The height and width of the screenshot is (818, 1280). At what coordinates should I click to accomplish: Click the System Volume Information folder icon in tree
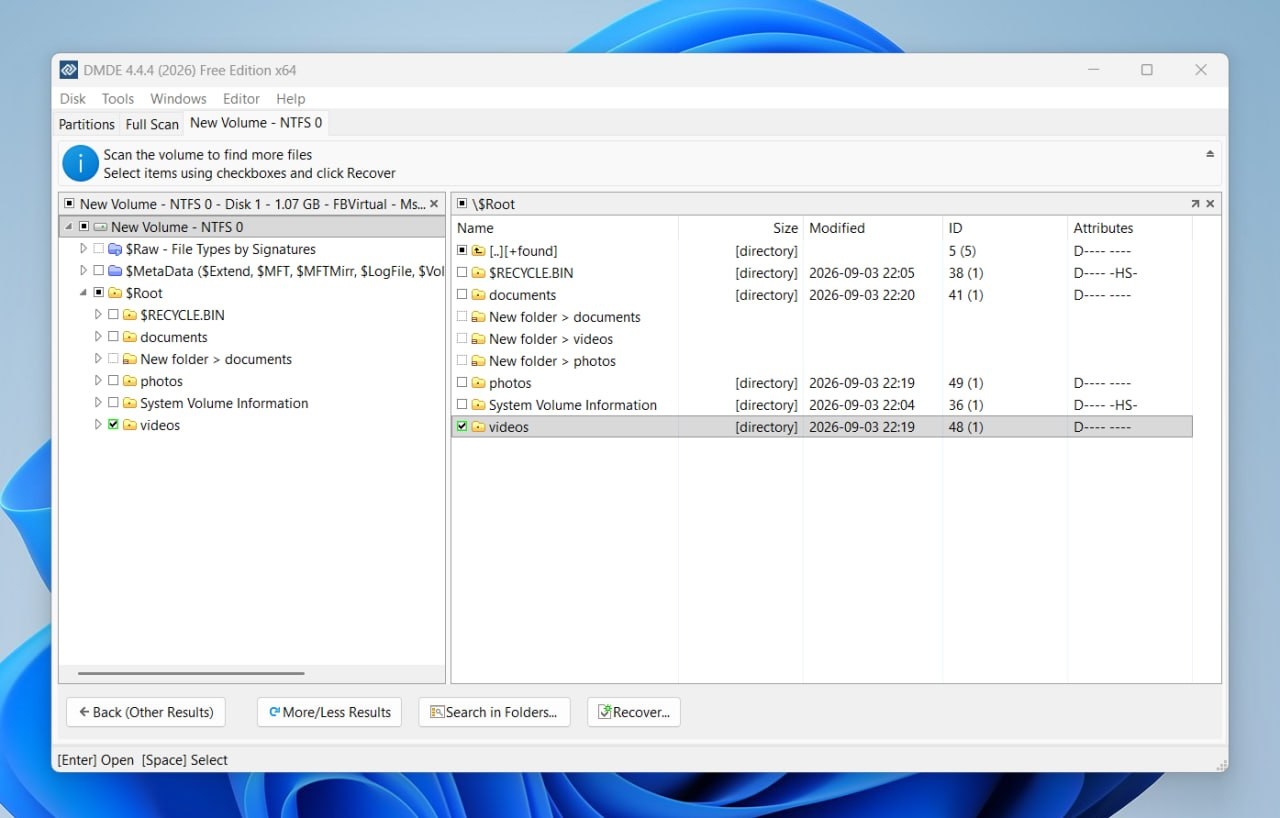click(129, 403)
